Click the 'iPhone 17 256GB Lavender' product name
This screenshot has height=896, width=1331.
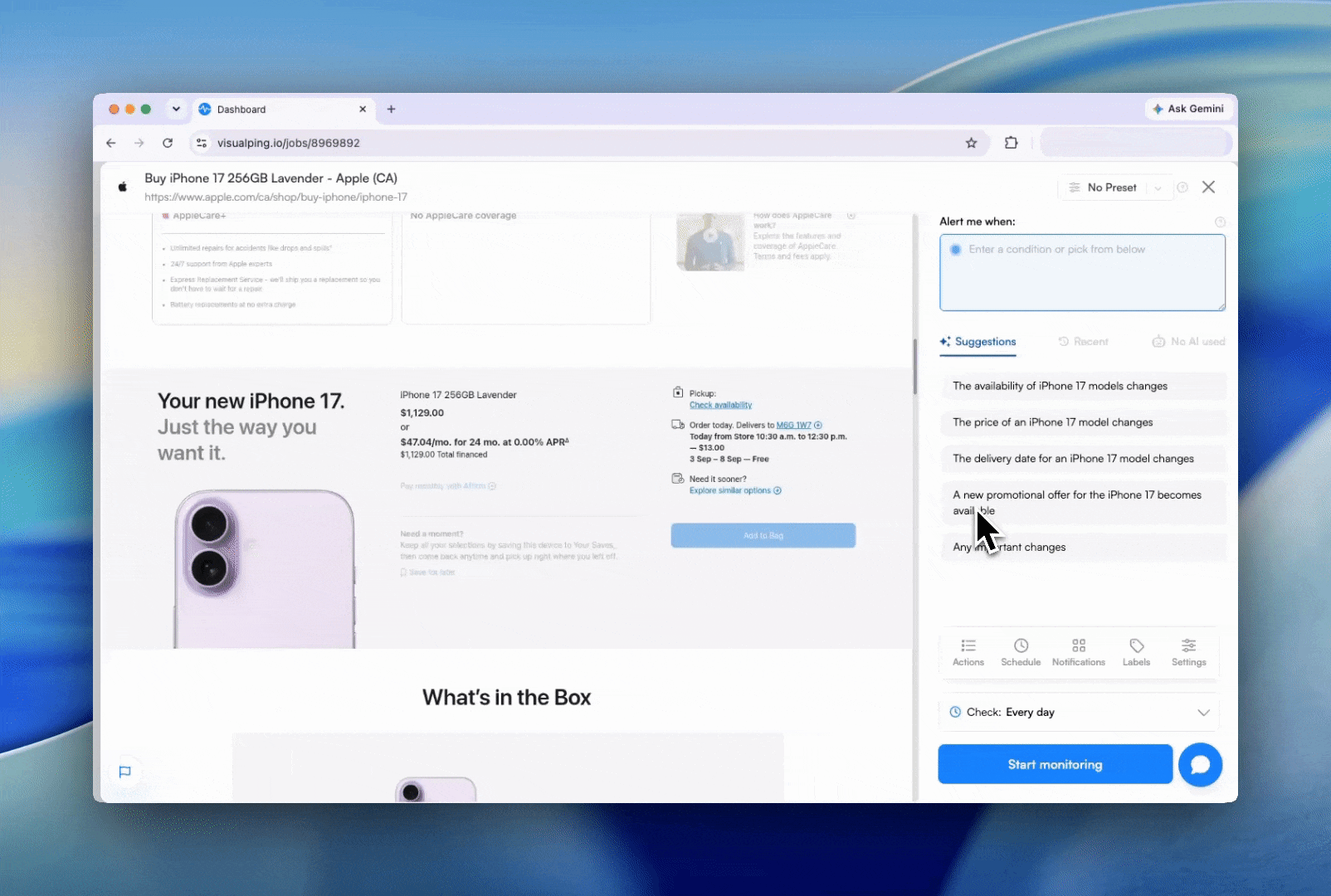[459, 395]
